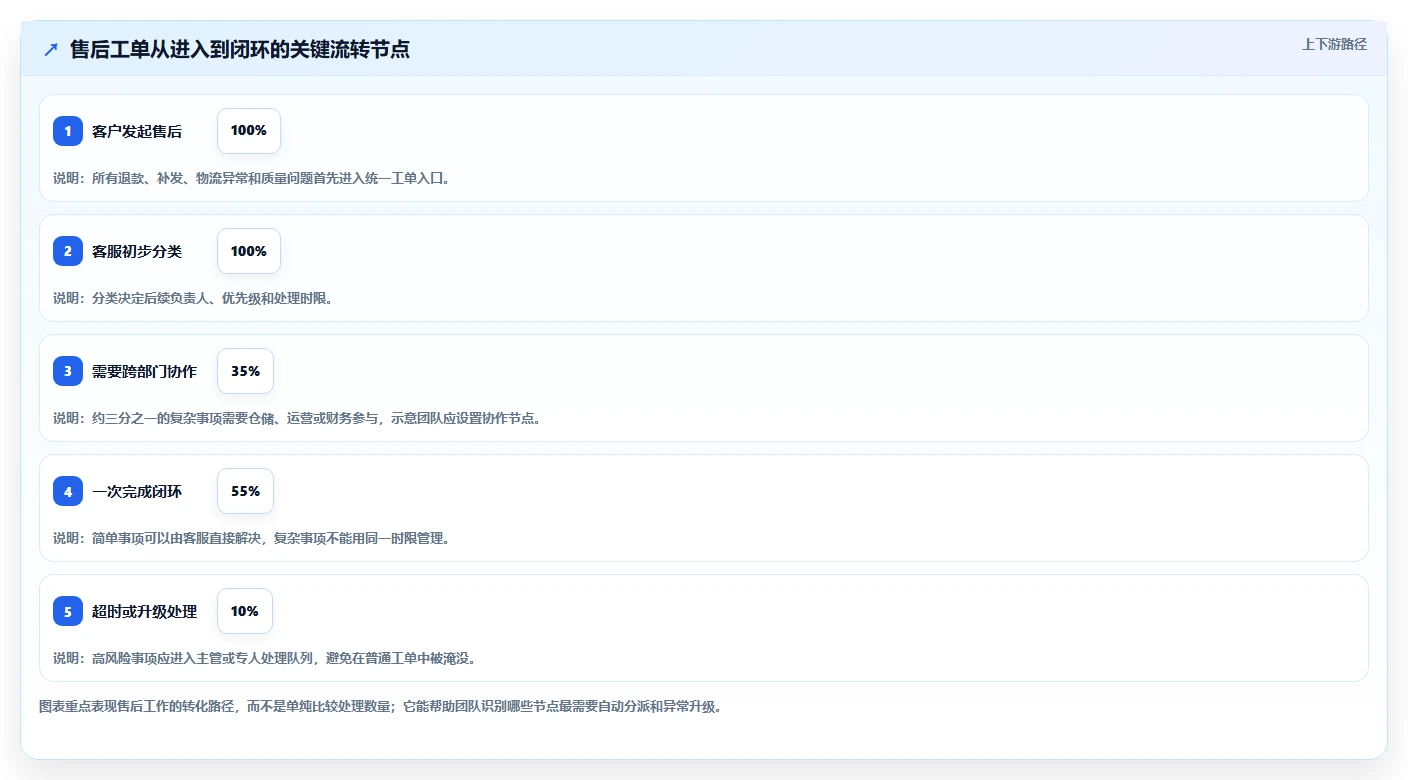Click the 100% pill for 客服初步分类
Image resolution: width=1408 pixels, height=780 pixels.
coord(249,251)
